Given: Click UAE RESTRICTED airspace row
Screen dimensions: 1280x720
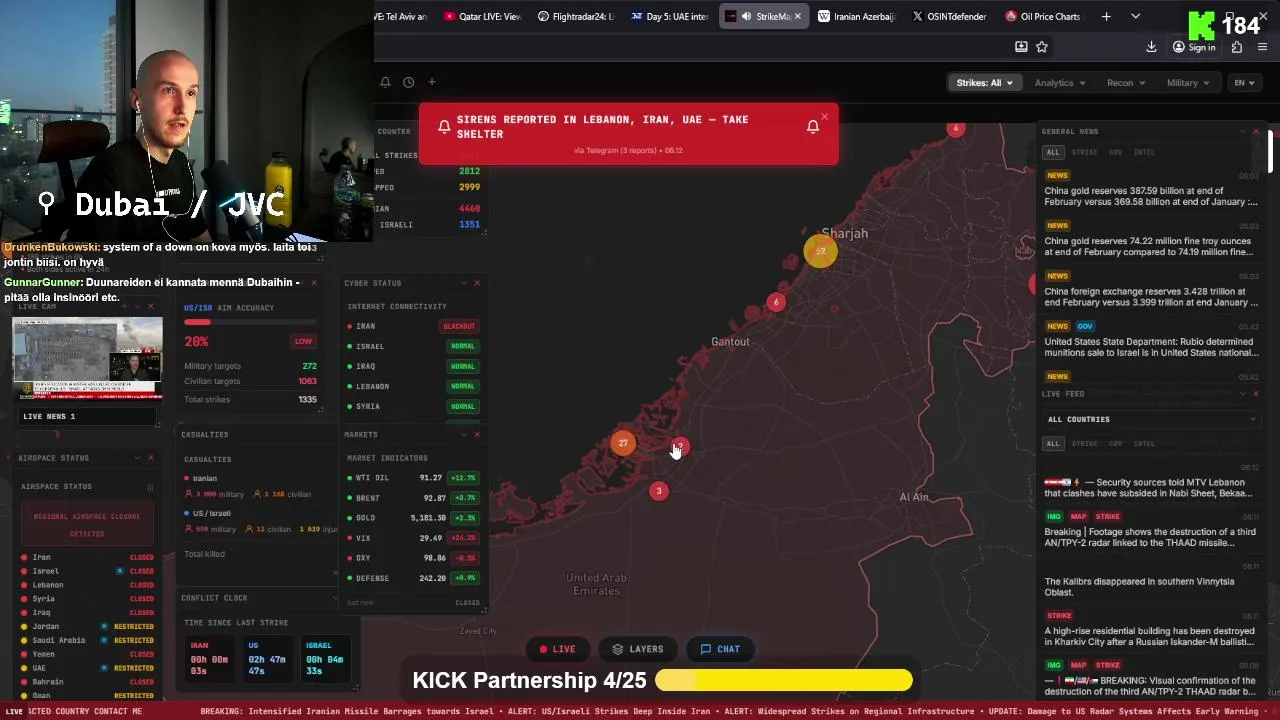Looking at the screenshot, I should tap(88, 668).
